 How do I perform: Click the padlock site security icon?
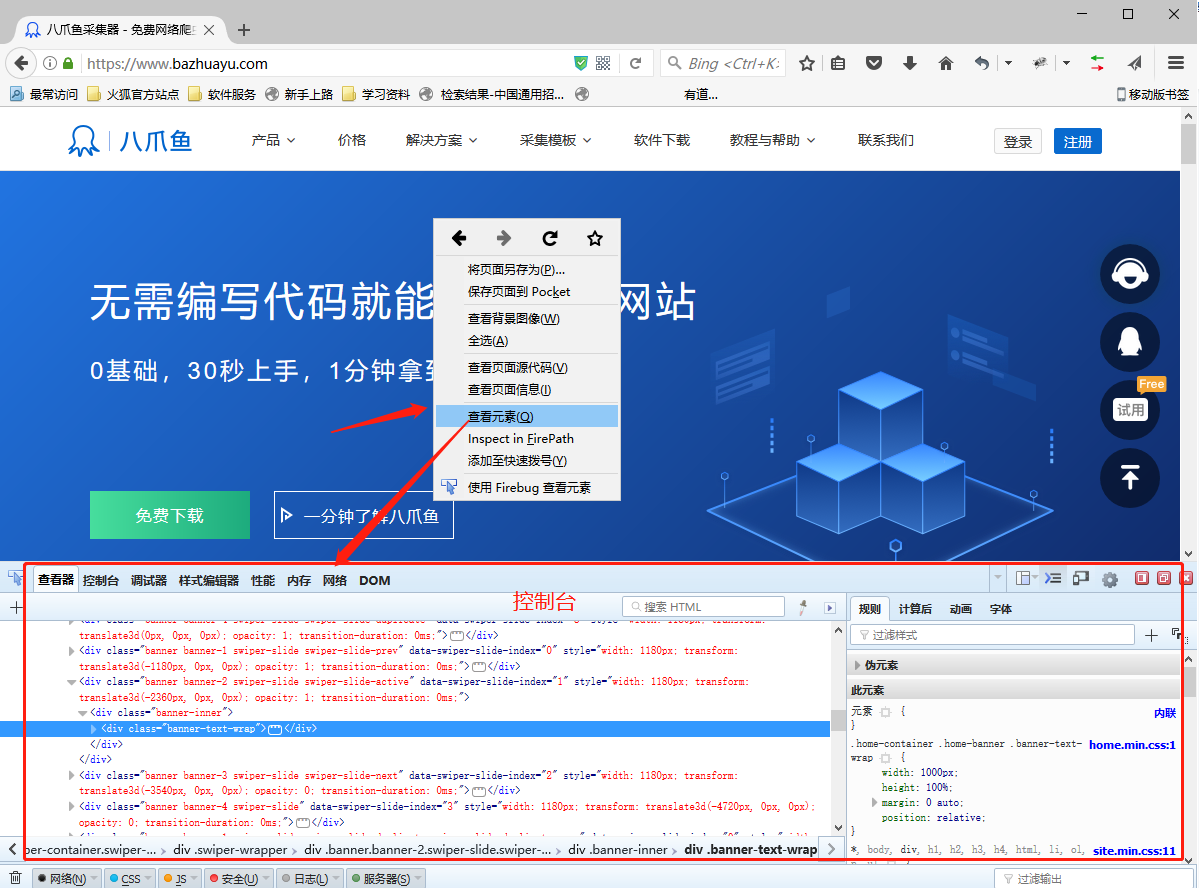coord(68,63)
